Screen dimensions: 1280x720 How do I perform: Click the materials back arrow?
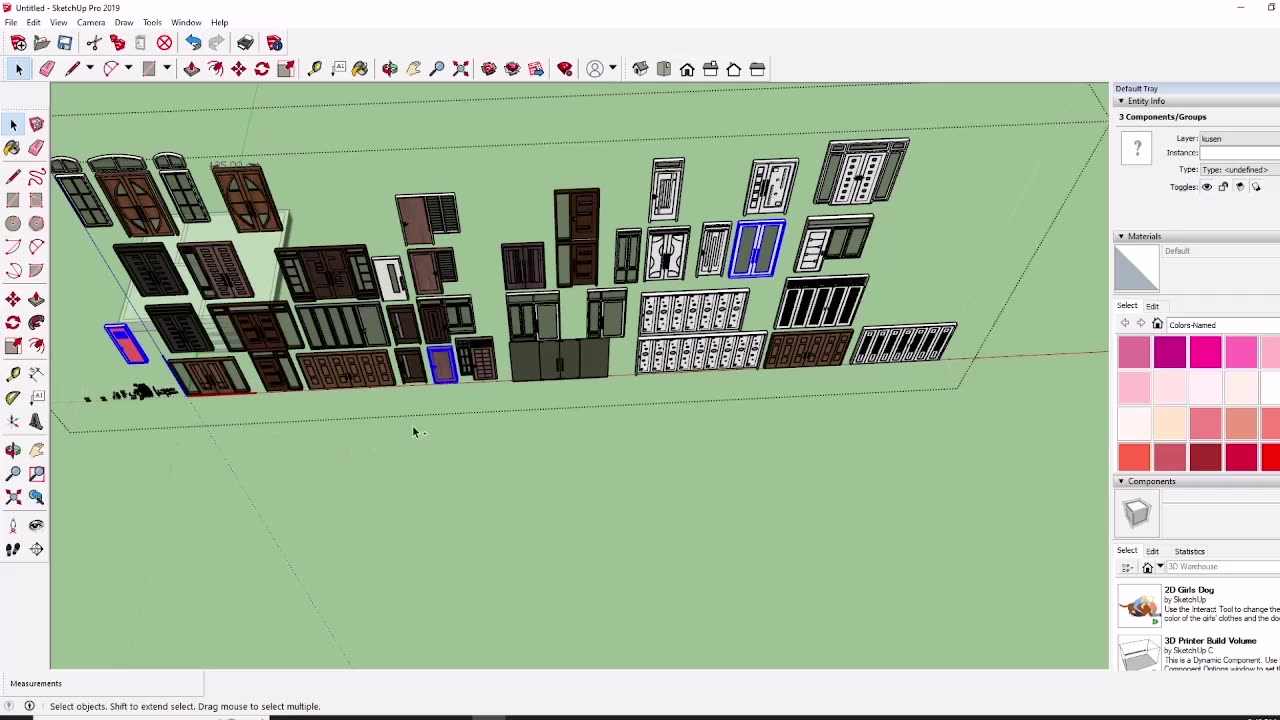(1125, 324)
